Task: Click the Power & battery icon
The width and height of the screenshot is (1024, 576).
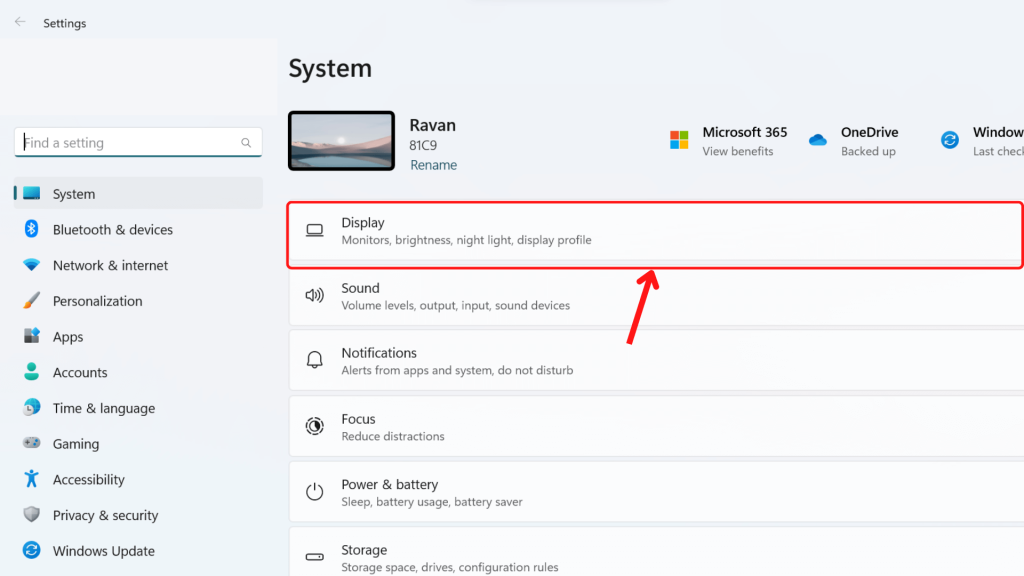Action: [315, 491]
